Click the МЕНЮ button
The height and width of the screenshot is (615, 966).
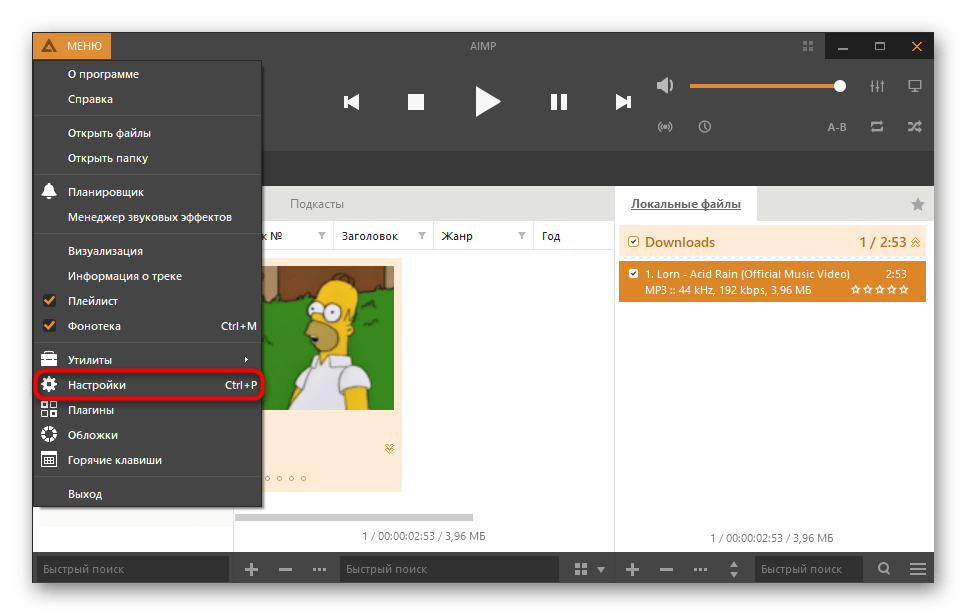pos(72,46)
